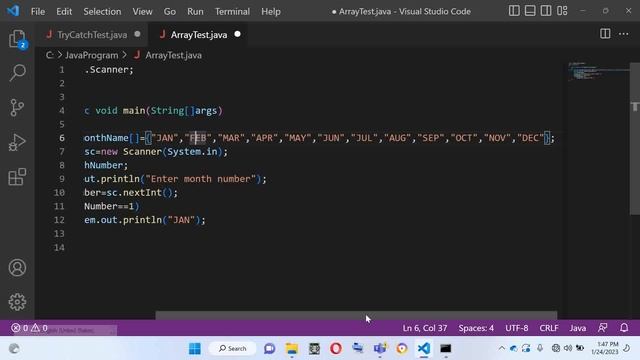Screen dimensions: 640x360
Task: Click line number 12 in the gutter
Action: click(x=59, y=220)
